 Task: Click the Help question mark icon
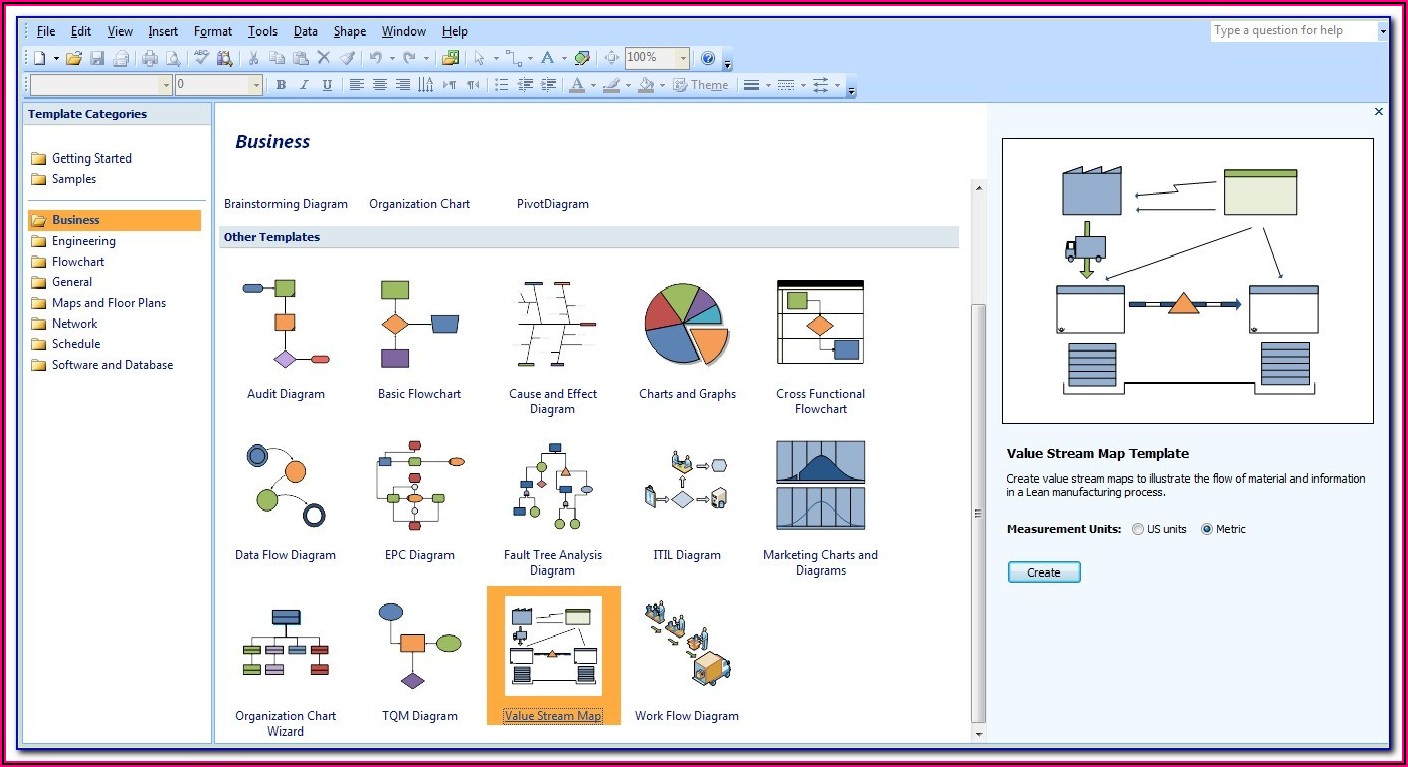(708, 59)
